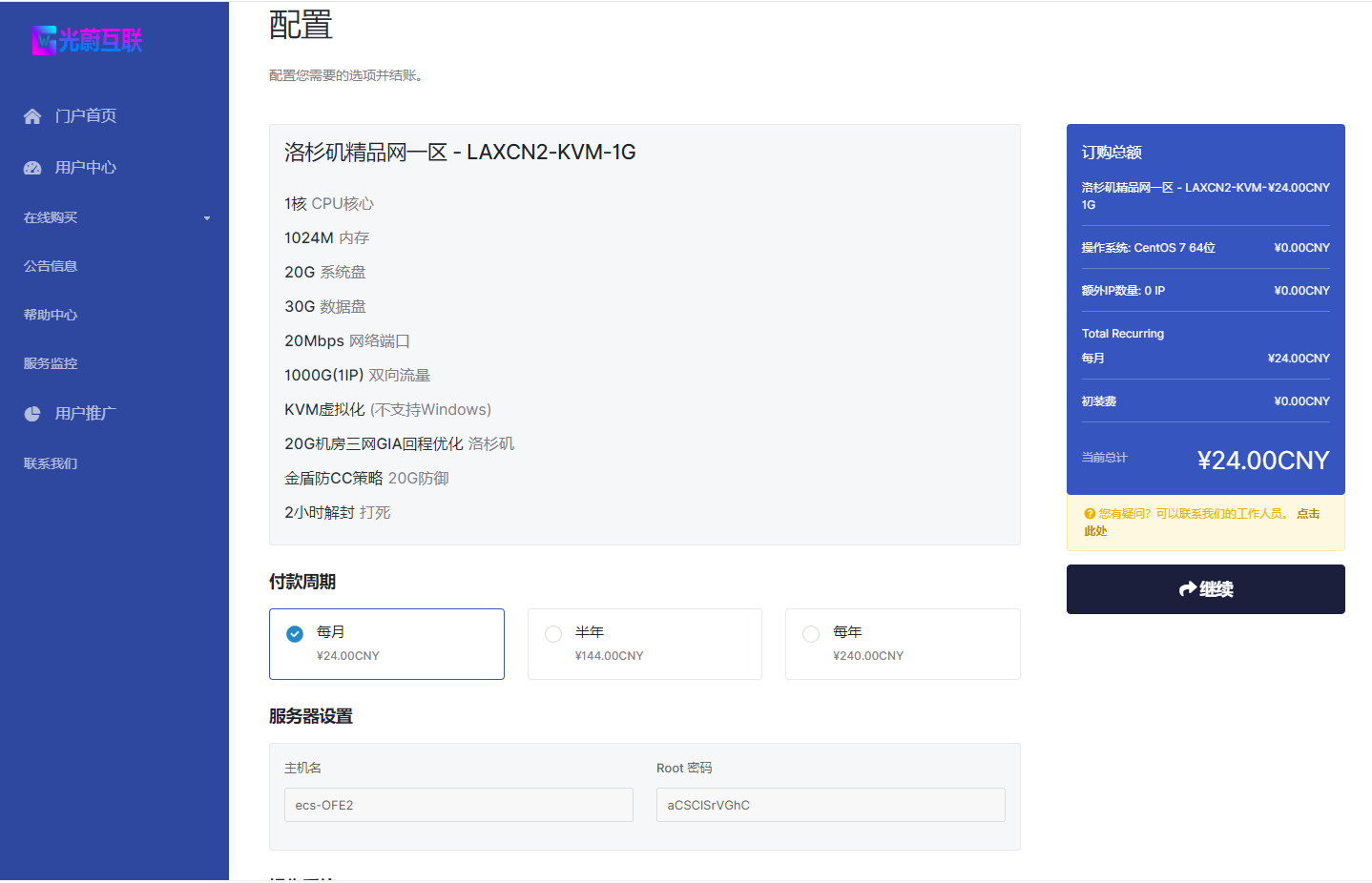The image size is (1372, 883).
Task: Follow the 点击此处 contact staff link
Action: point(1307,514)
